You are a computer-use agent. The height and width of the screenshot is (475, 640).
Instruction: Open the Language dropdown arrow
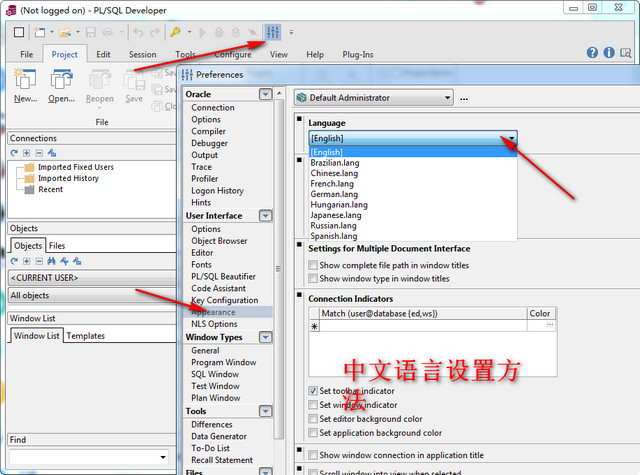click(x=511, y=138)
